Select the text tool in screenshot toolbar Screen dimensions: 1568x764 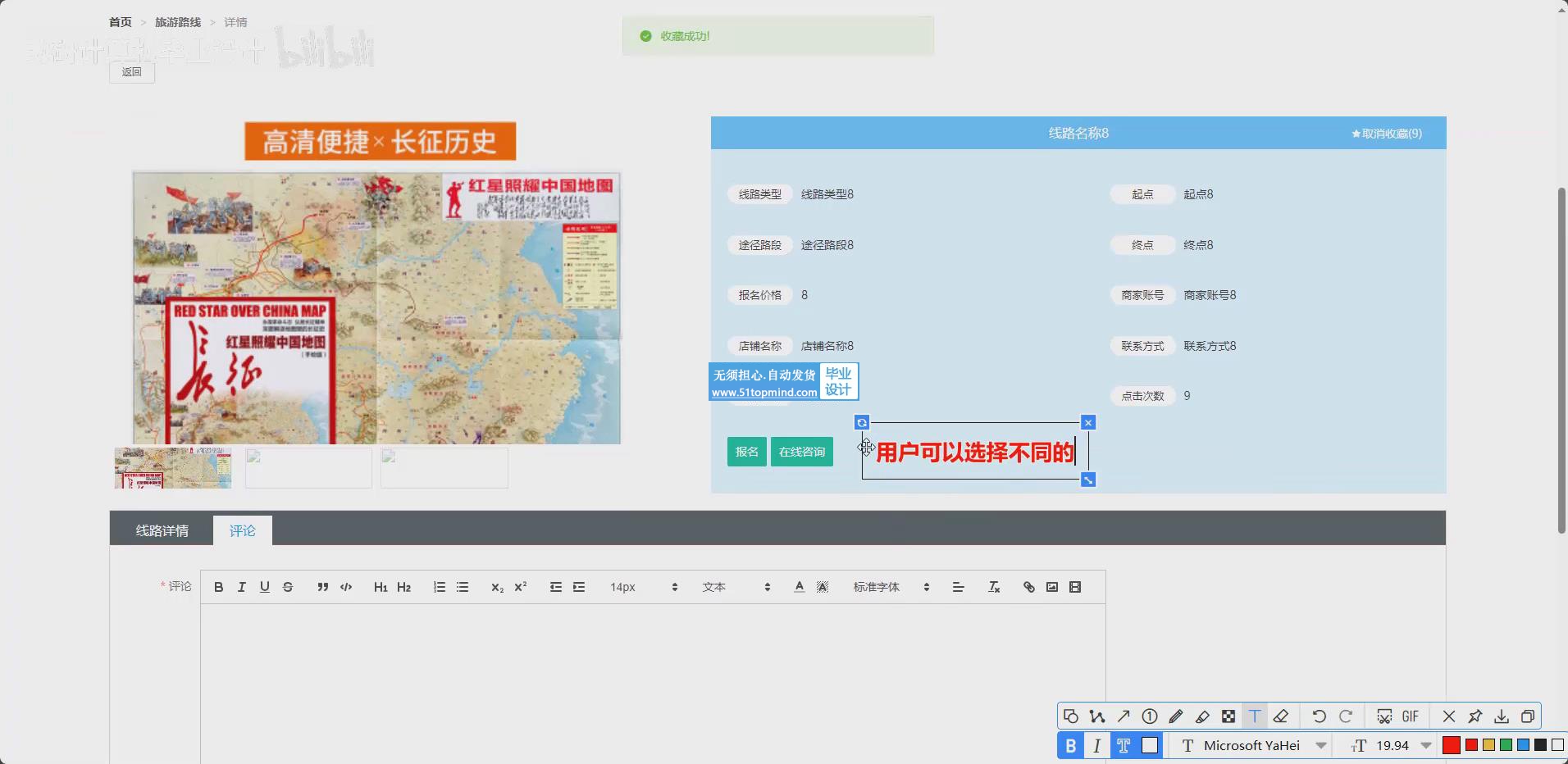[x=1255, y=716]
